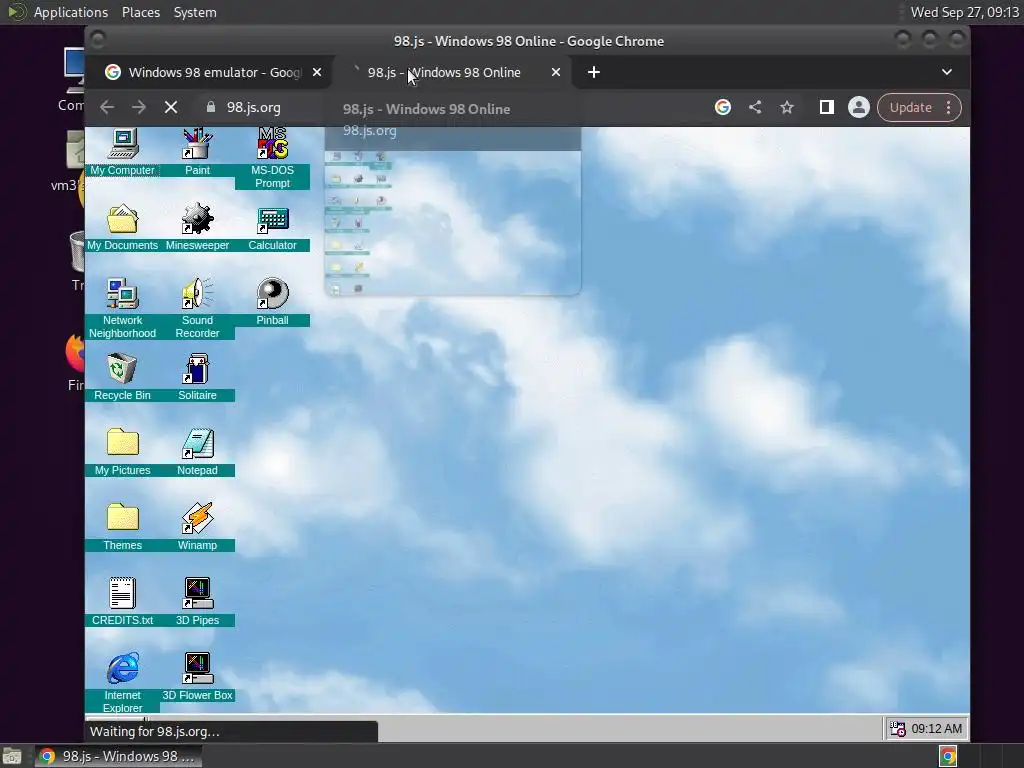Open the Sound Recorder icon
Image resolution: width=1024 pixels, height=768 pixels.
197,308
